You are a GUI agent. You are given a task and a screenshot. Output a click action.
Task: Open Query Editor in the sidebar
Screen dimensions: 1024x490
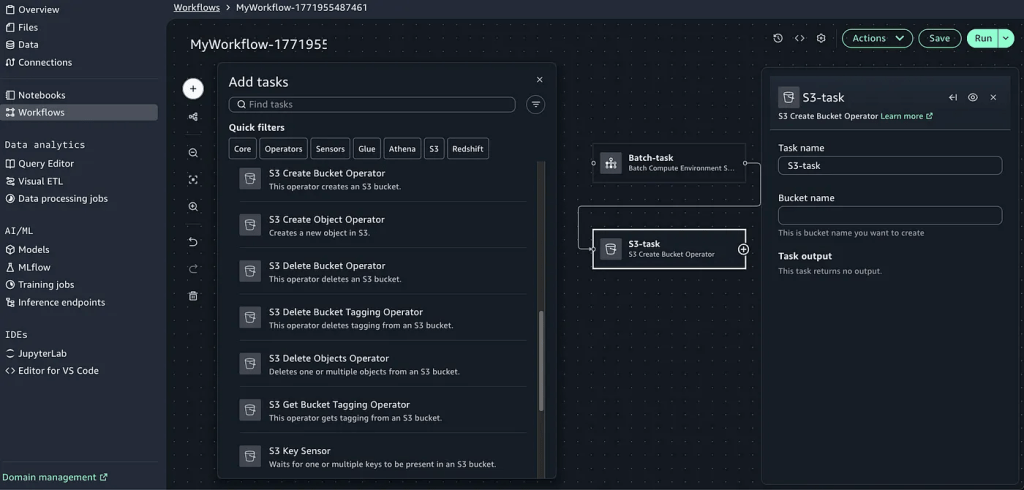click(46, 163)
